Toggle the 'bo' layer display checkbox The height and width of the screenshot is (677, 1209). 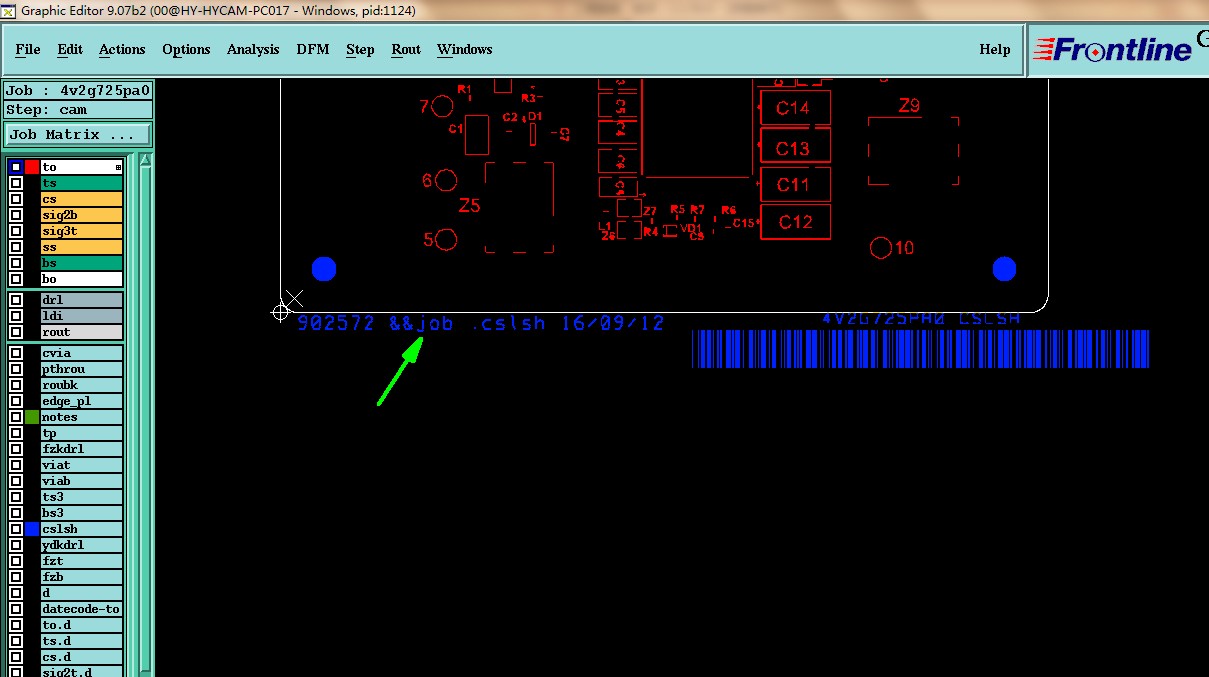[16, 279]
